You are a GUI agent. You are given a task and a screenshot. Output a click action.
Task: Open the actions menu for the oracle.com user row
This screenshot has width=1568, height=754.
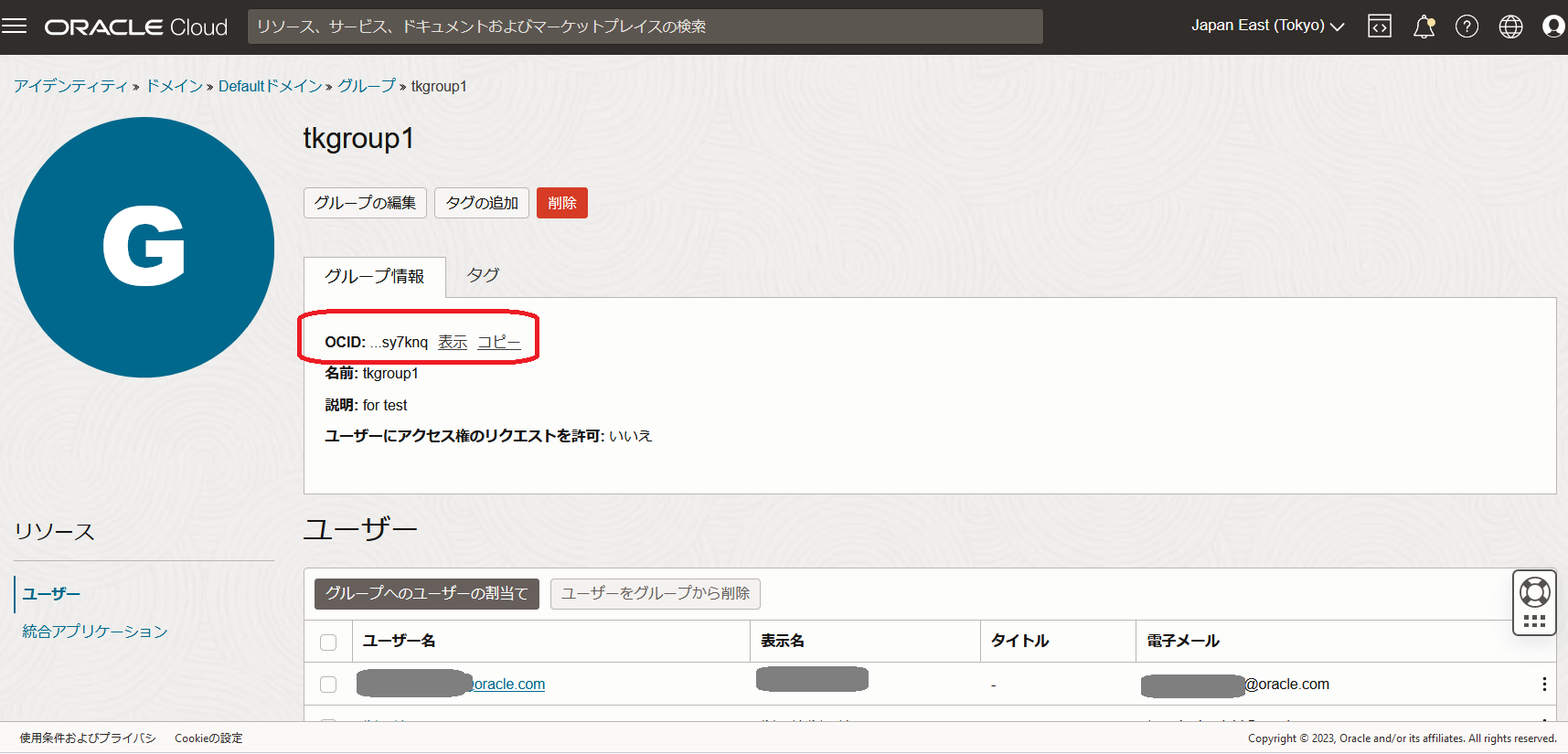[x=1544, y=685]
